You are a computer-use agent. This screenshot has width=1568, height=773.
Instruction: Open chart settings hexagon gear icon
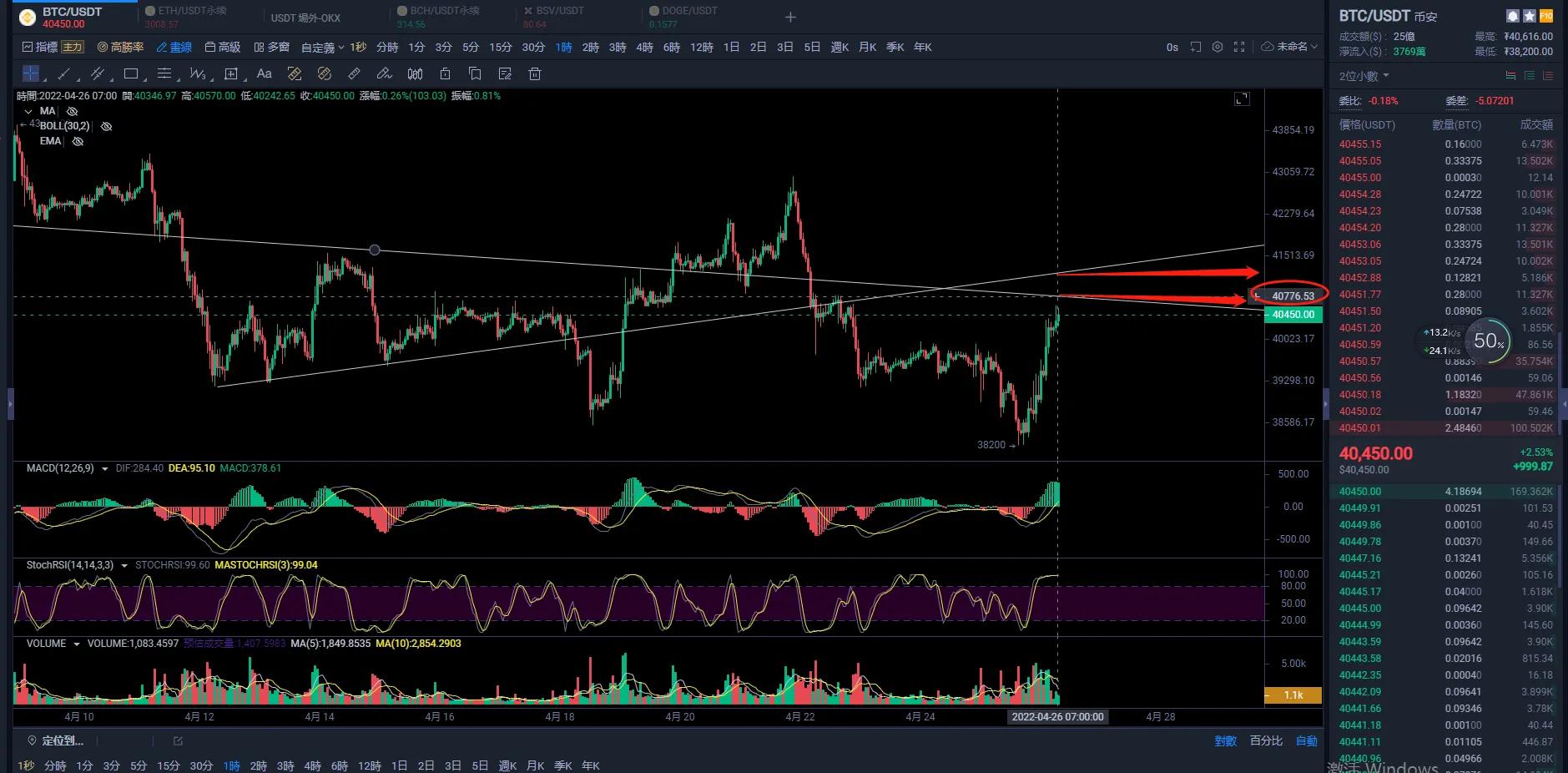tap(1218, 47)
